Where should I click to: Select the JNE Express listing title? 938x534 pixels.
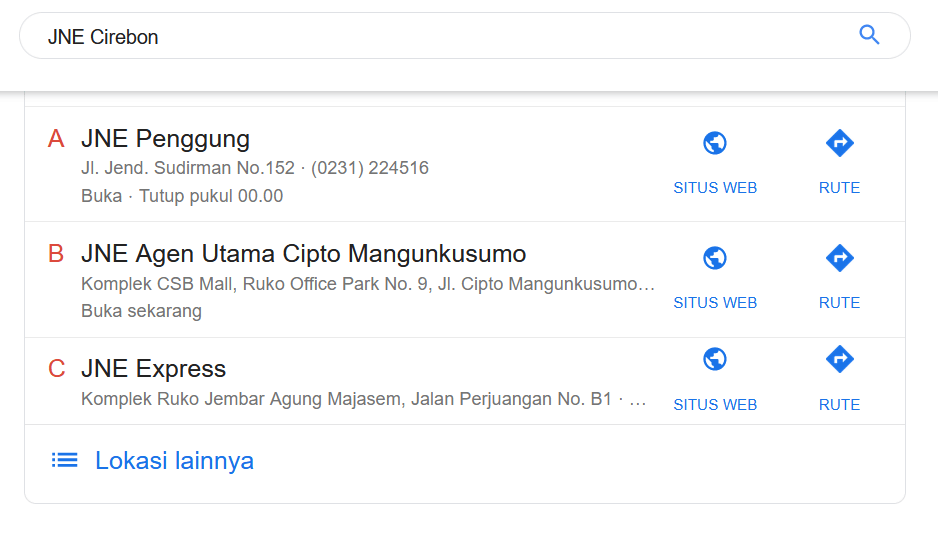[154, 369]
